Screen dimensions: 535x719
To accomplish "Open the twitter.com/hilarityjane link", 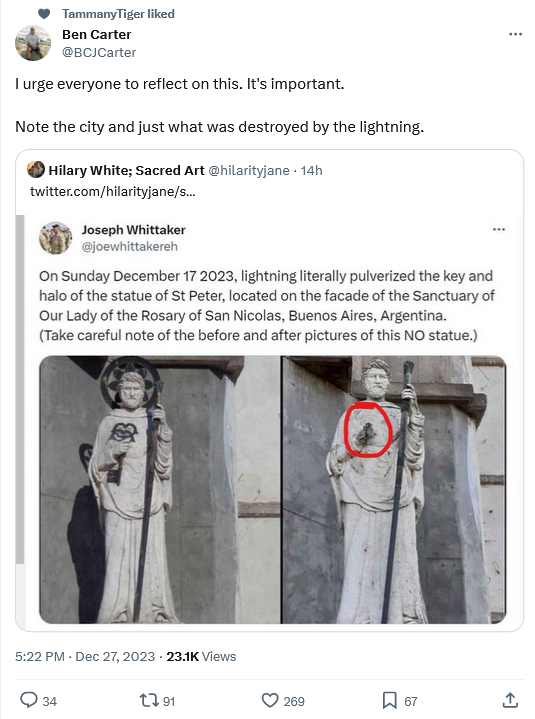I will coord(113,191).
